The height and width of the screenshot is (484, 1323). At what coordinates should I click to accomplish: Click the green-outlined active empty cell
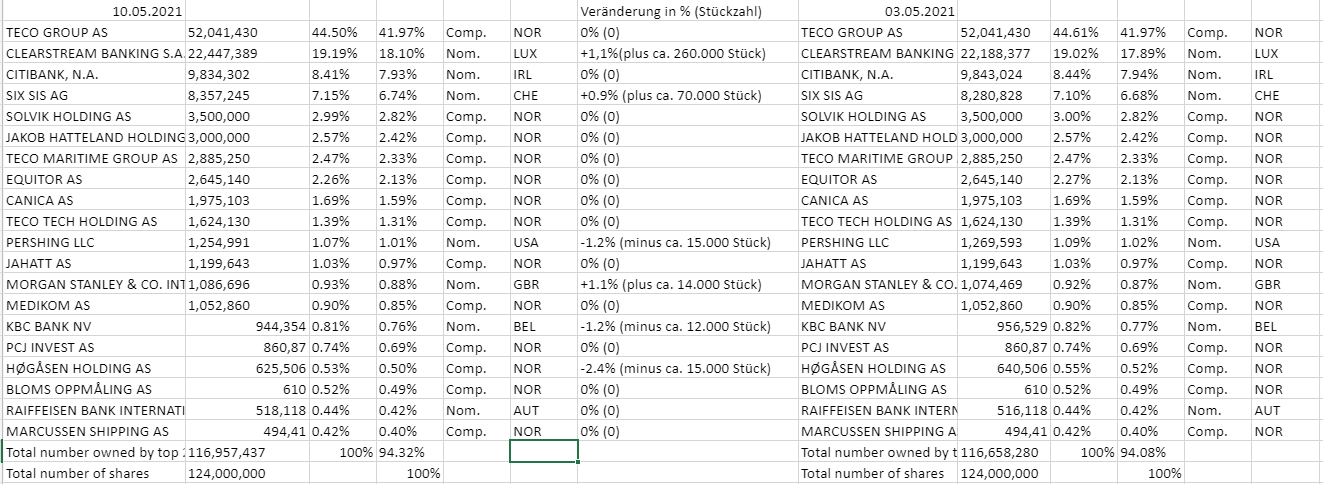543,452
